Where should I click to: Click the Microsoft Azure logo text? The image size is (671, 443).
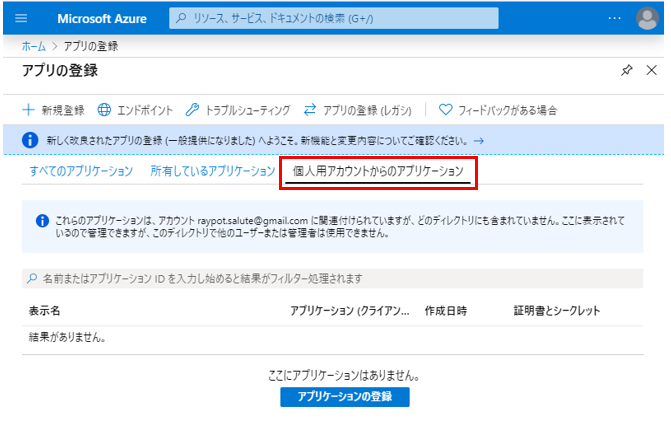102,19
